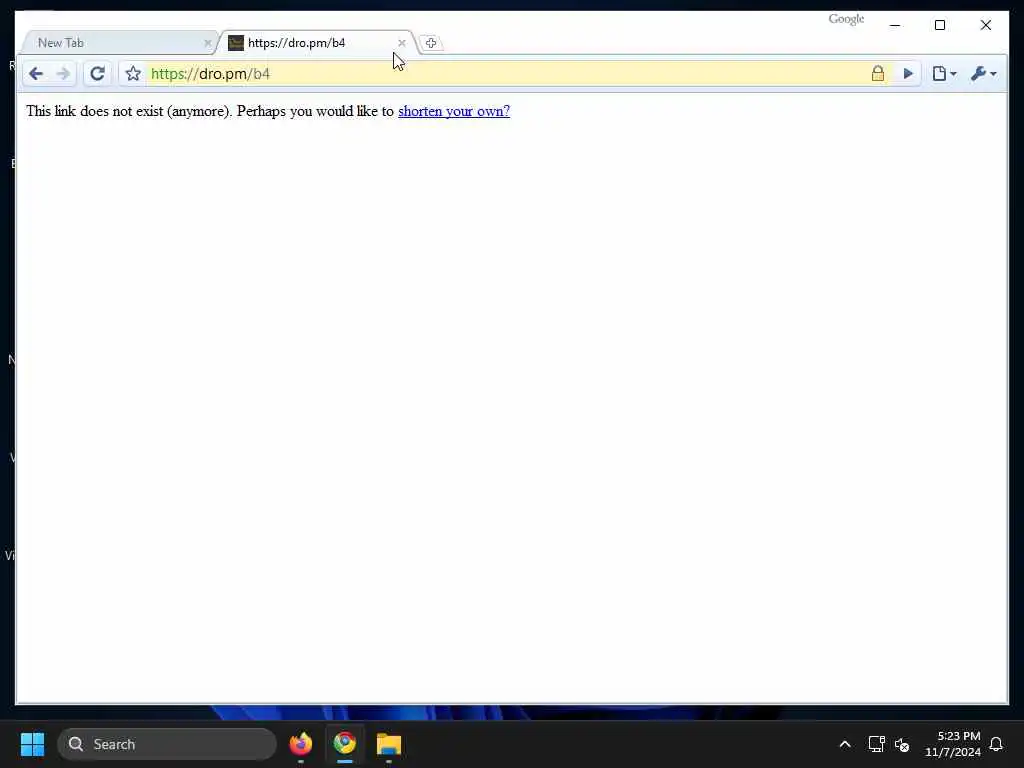Reload the current page
The width and height of the screenshot is (1024, 768).
(x=97, y=74)
